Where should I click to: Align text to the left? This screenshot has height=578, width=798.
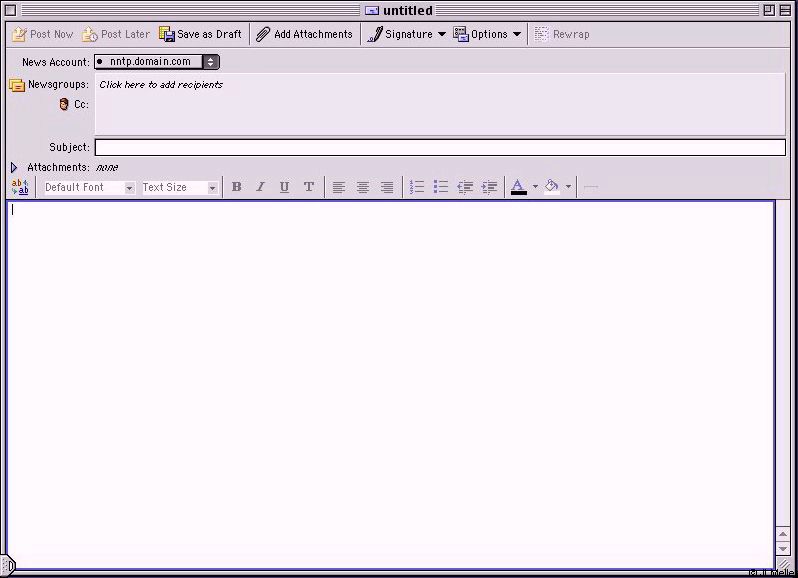339,187
